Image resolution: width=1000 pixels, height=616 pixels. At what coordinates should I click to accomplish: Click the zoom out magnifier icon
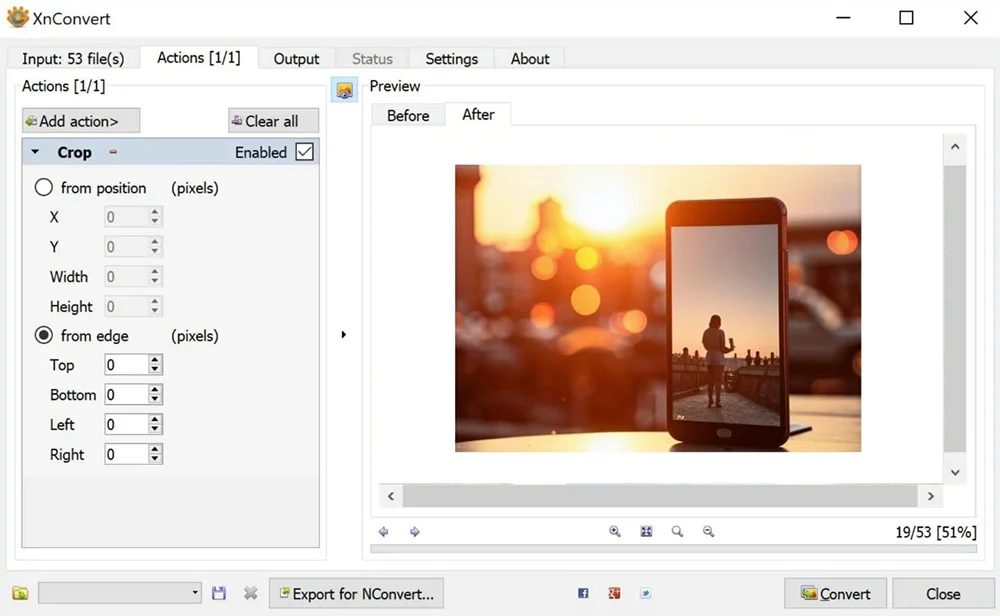coord(708,532)
